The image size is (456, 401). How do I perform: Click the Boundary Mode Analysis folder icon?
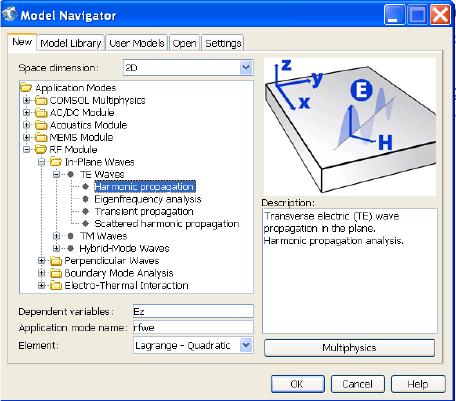click(x=56, y=273)
